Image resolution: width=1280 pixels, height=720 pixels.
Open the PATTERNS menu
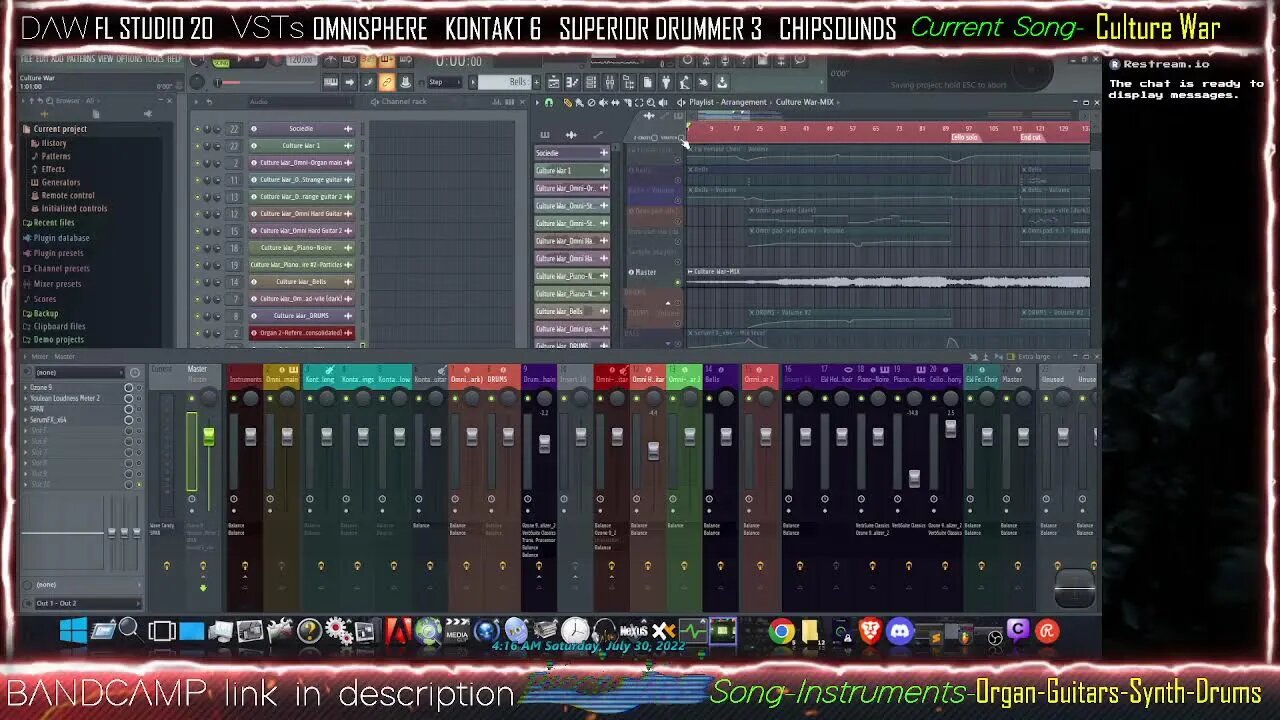coord(81,59)
